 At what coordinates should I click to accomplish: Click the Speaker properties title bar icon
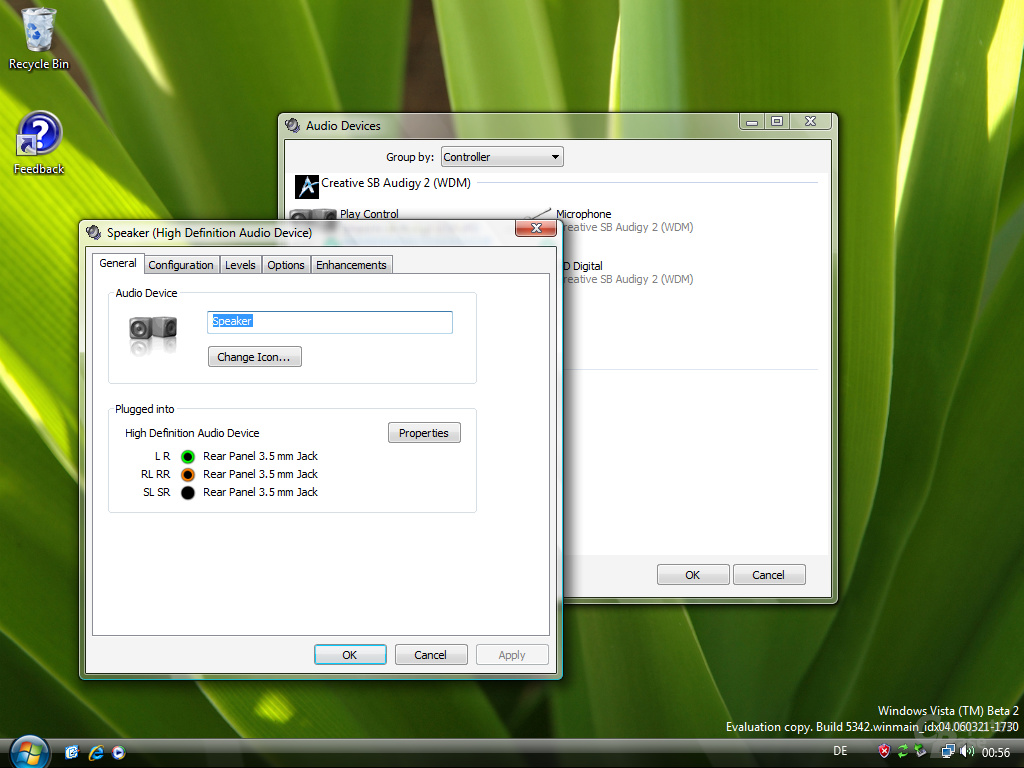94,232
